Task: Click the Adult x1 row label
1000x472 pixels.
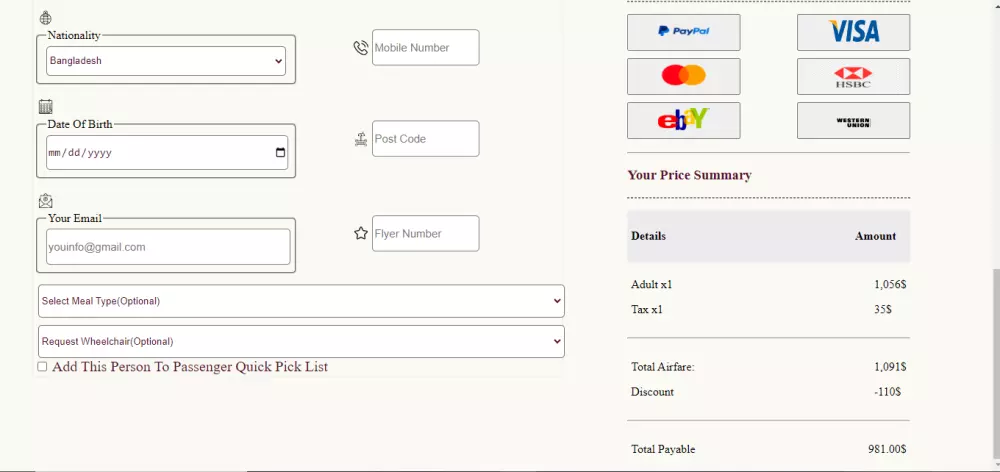Action: 651,284
